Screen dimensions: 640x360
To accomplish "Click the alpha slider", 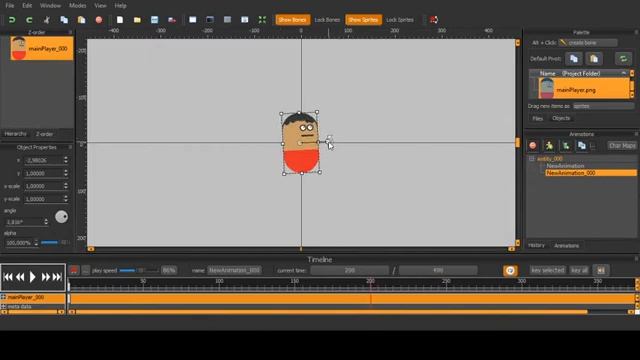I will [x=56, y=242].
